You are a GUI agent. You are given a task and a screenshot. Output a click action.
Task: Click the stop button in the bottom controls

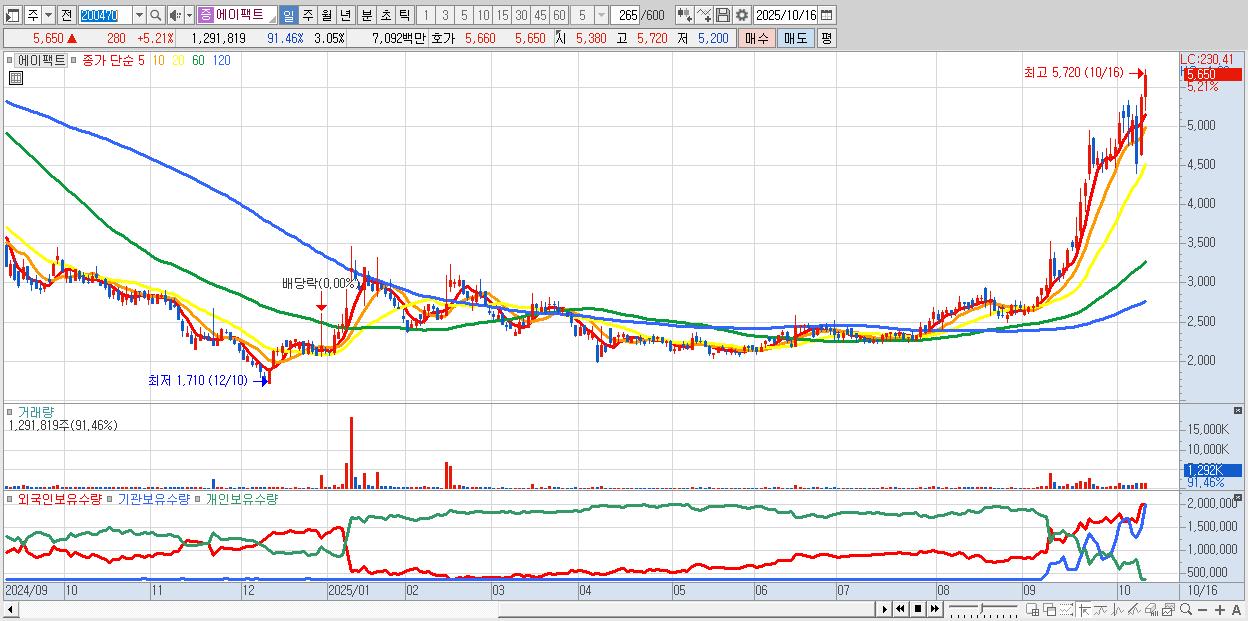pos(918,609)
